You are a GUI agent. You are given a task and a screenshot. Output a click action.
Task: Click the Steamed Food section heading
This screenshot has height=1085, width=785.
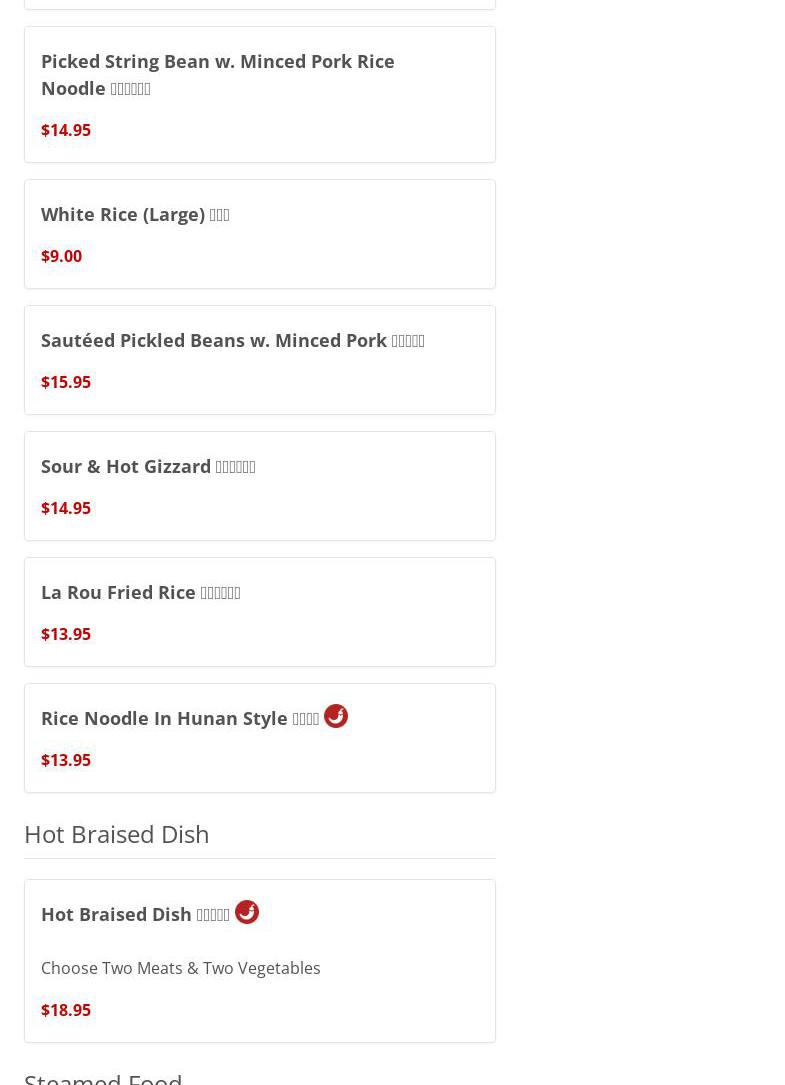[103, 1078]
